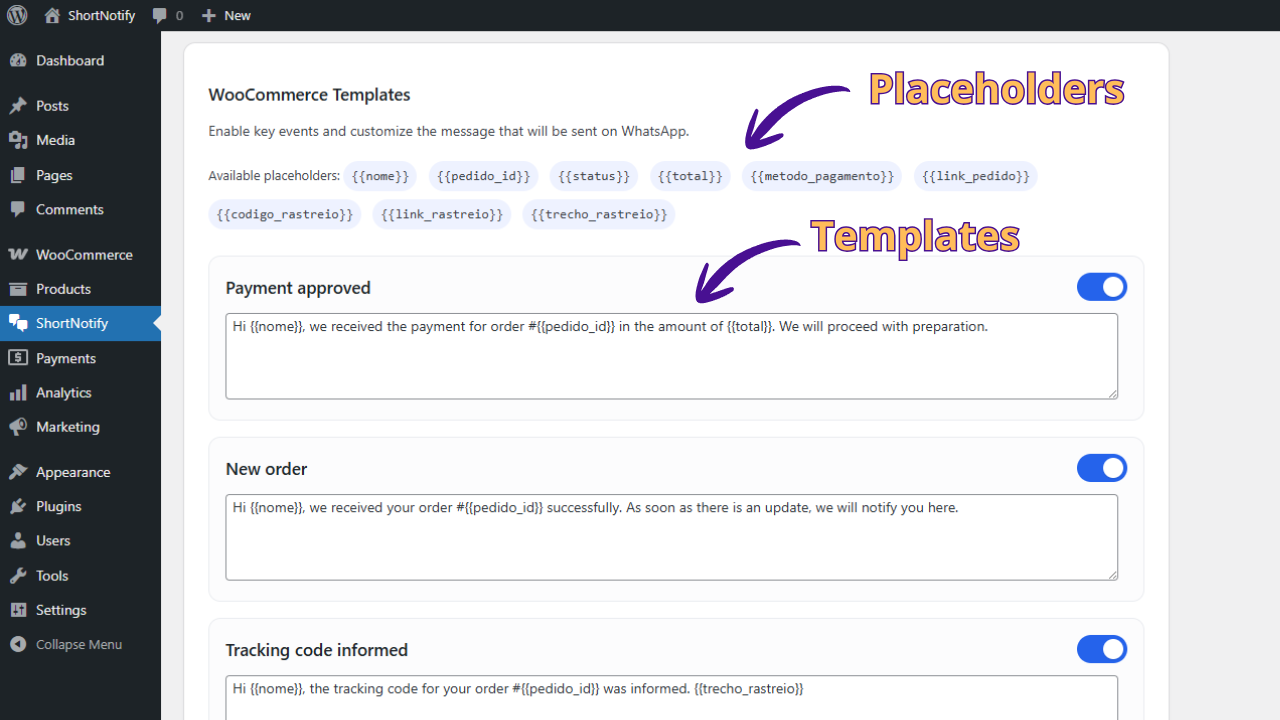Open the Products menu item

[63, 289]
